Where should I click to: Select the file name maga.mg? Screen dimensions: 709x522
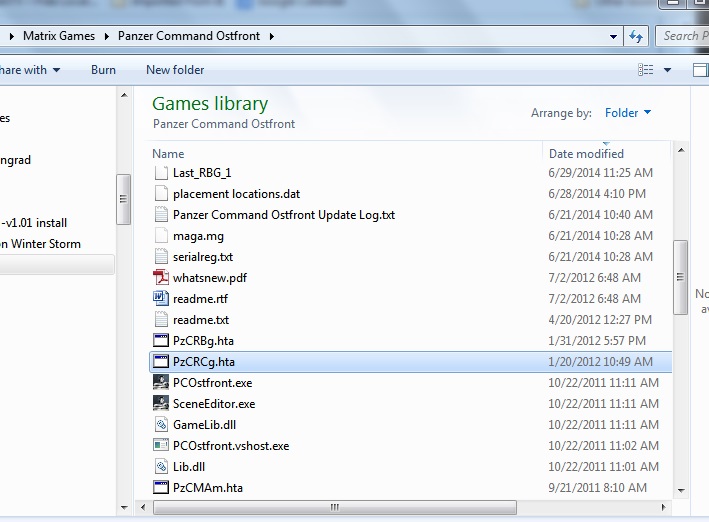pos(199,236)
